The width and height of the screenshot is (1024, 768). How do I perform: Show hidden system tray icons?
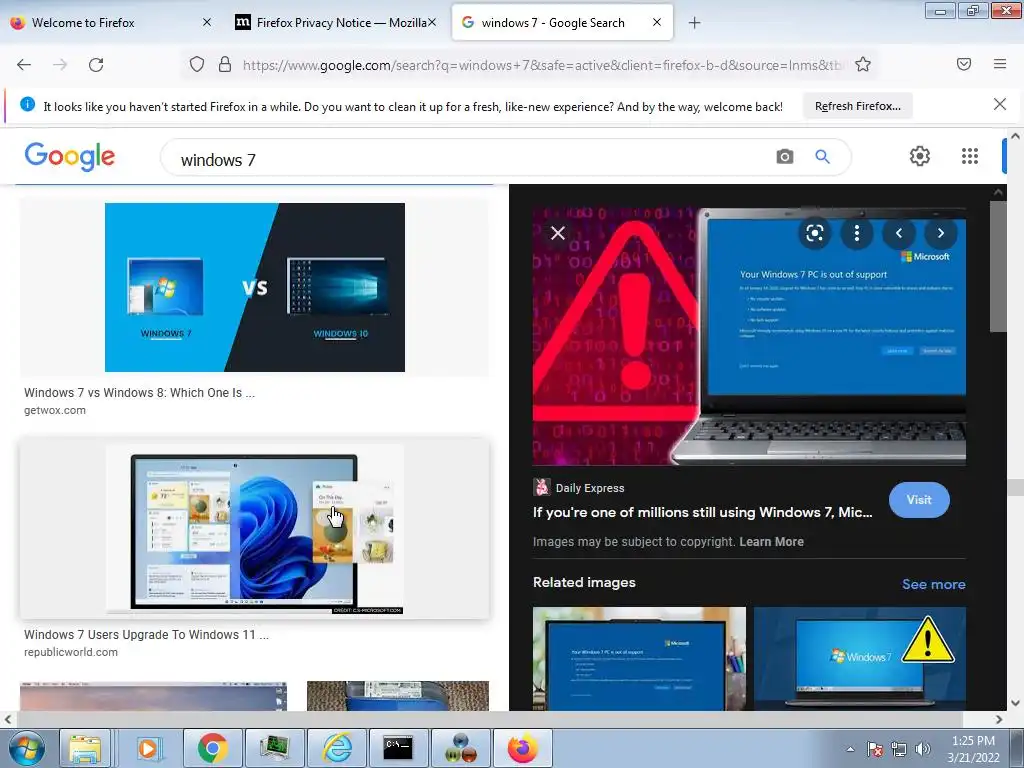850,749
